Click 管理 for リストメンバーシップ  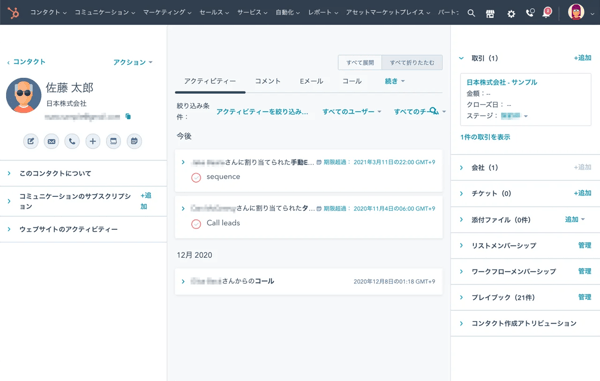585,245
